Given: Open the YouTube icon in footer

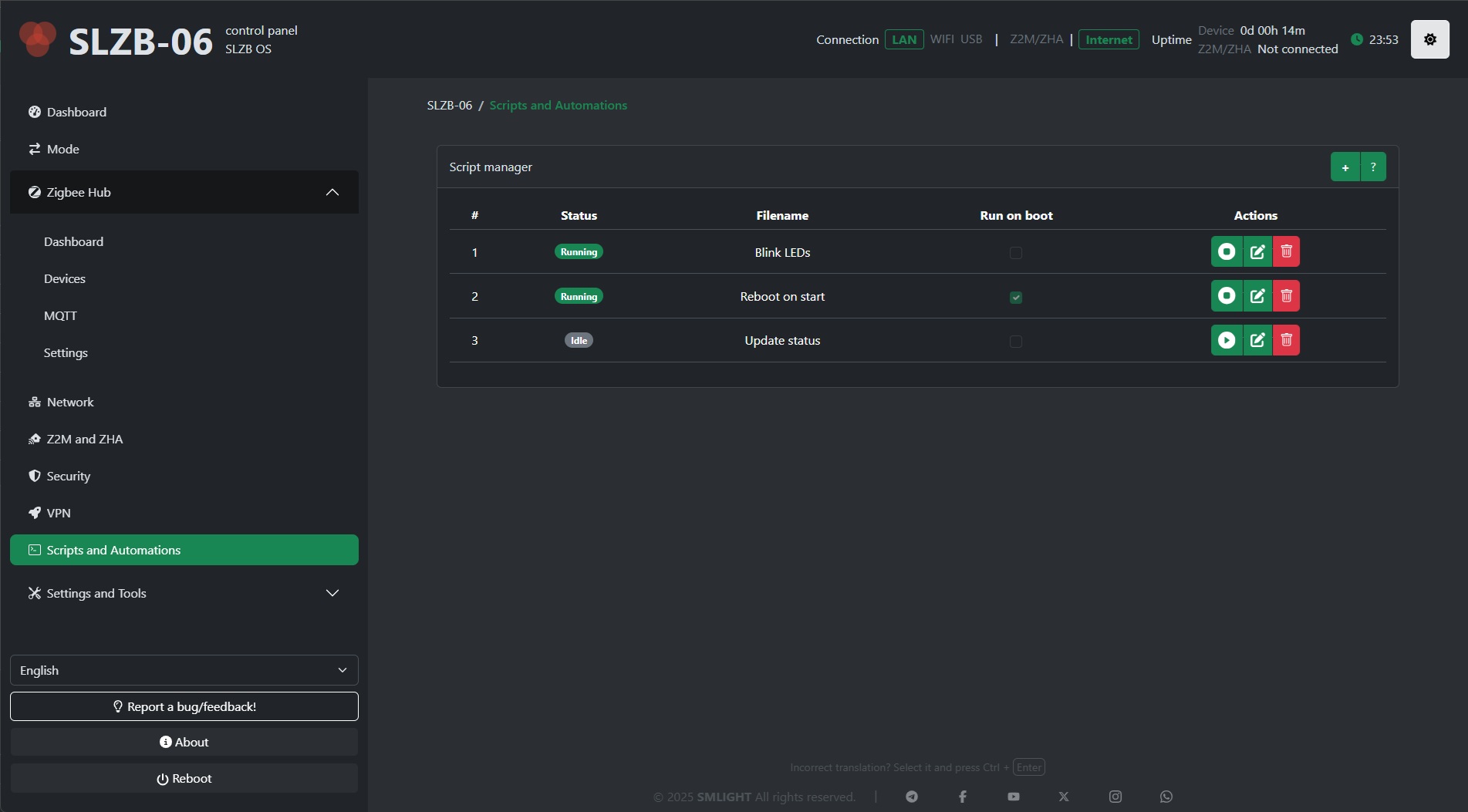Looking at the screenshot, I should (x=1014, y=797).
